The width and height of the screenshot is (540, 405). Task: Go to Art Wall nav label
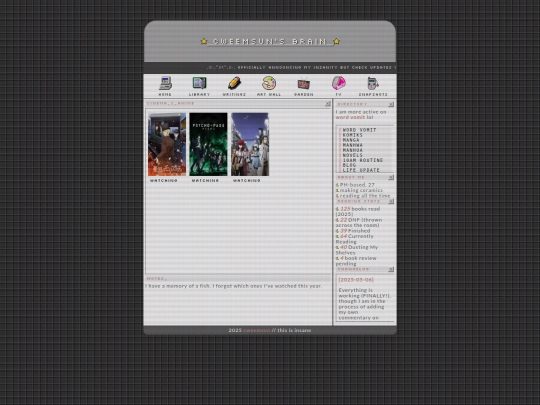269,94
